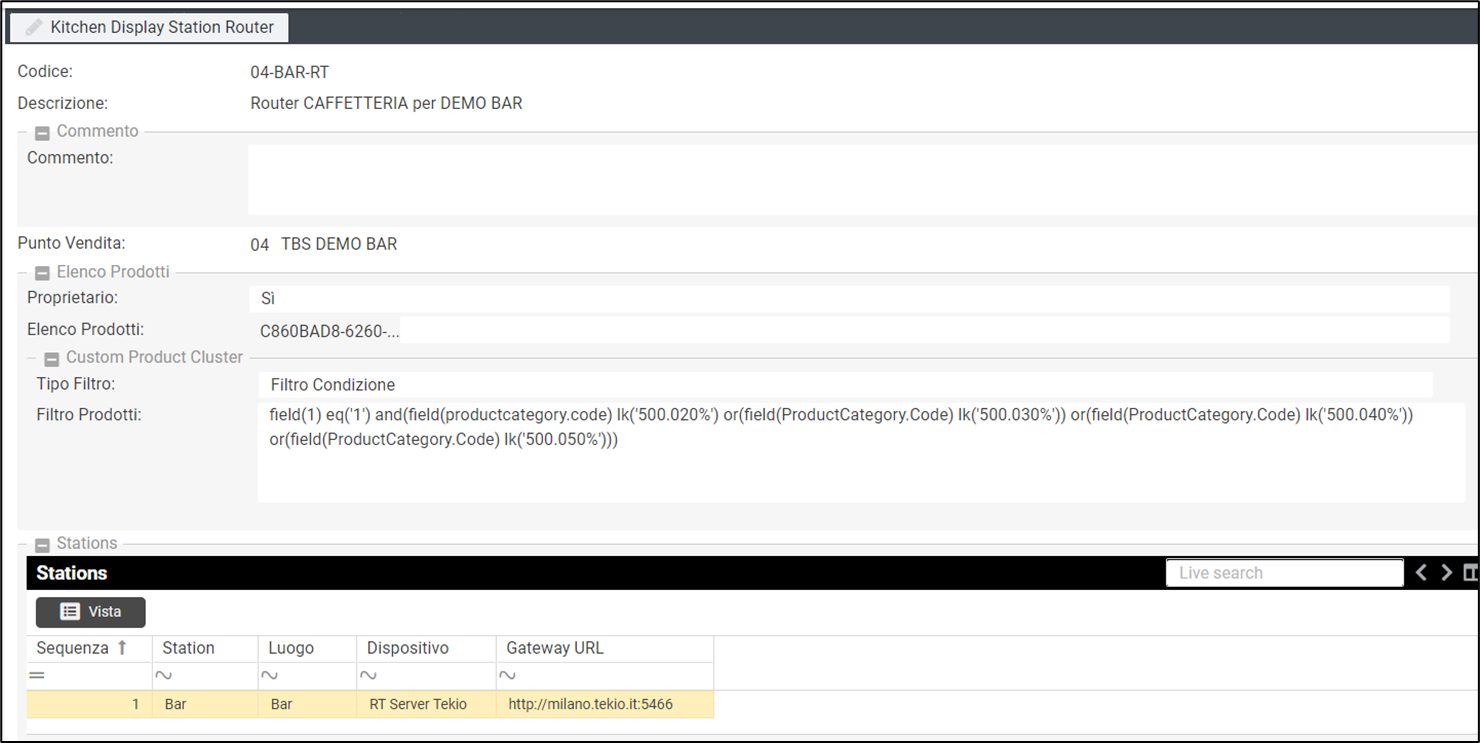Sort by the Station column header
Viewport: 1480px width, 743px height.
pyautogui.click(x=189, y=648)
